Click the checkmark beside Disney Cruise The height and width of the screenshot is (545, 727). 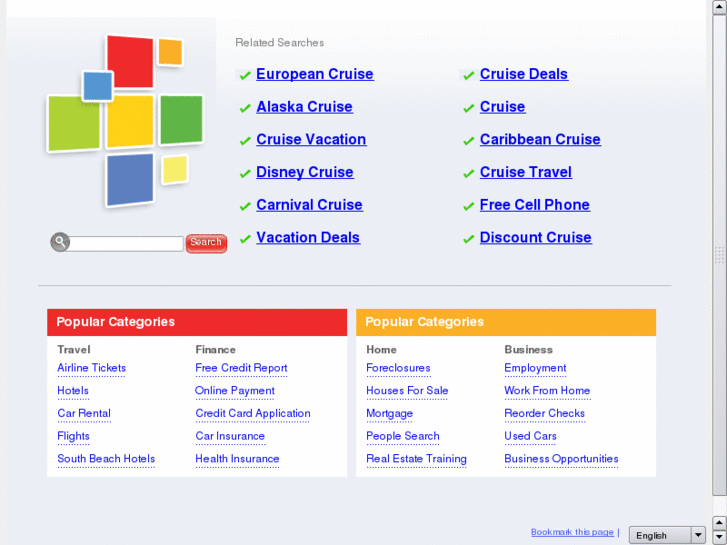[x=245, y=173]
